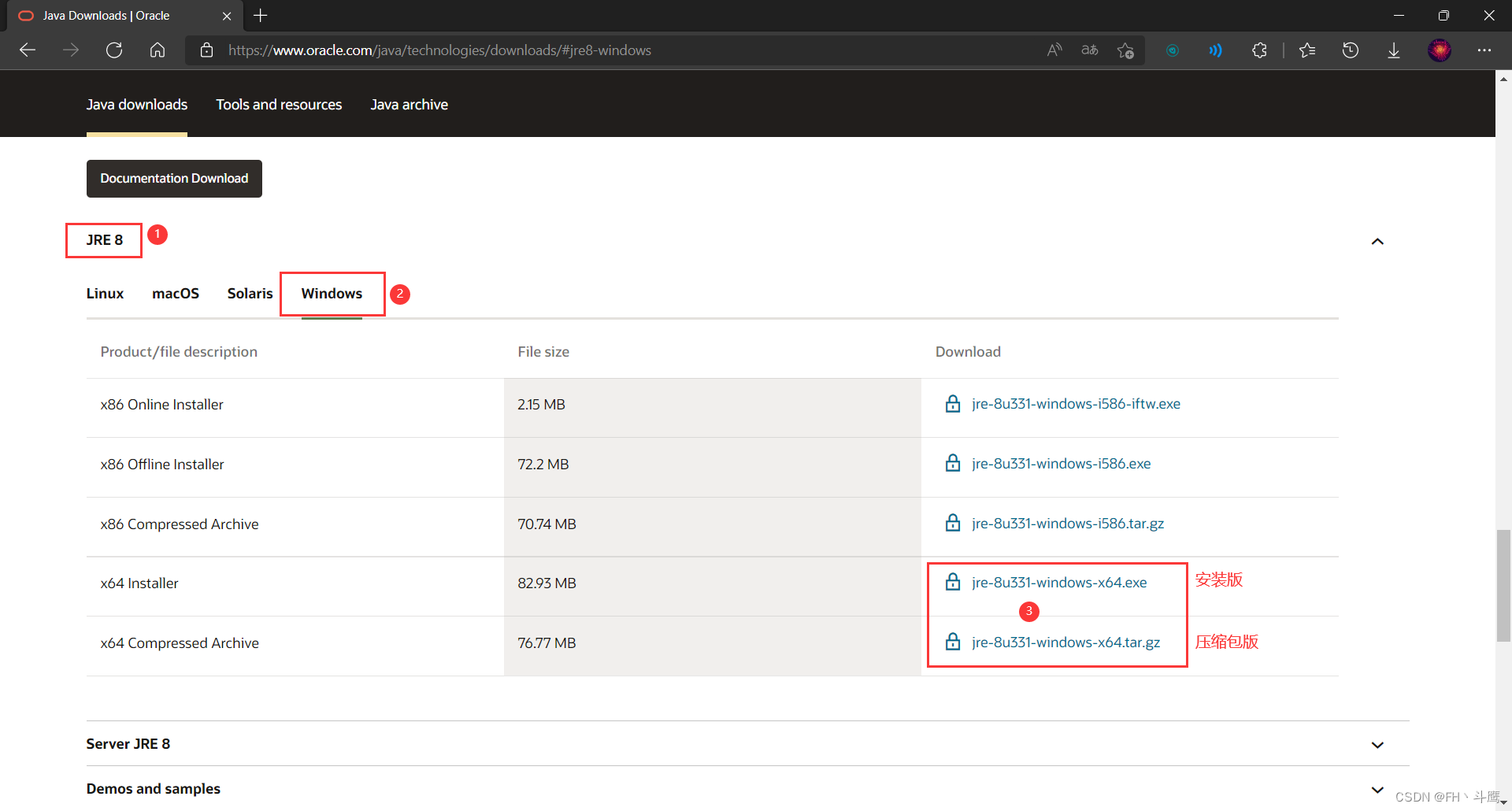
Task: Click the scrollbar up arrow
Action: point(1503,79)
